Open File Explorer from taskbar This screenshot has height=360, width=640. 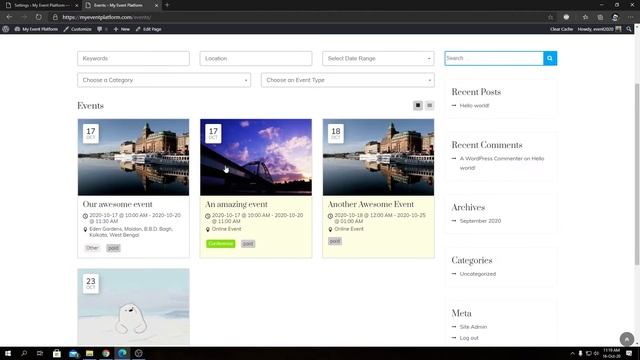point(89,353)
